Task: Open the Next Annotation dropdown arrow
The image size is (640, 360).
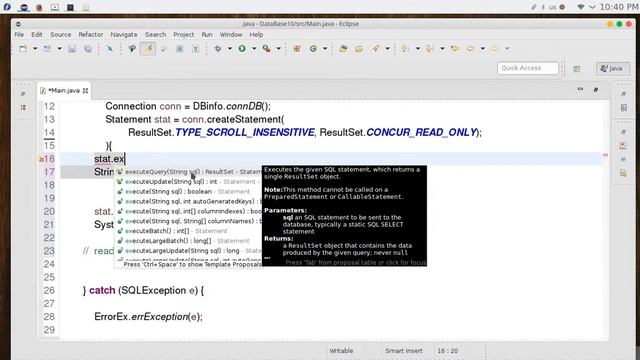Action: [418, 49]
